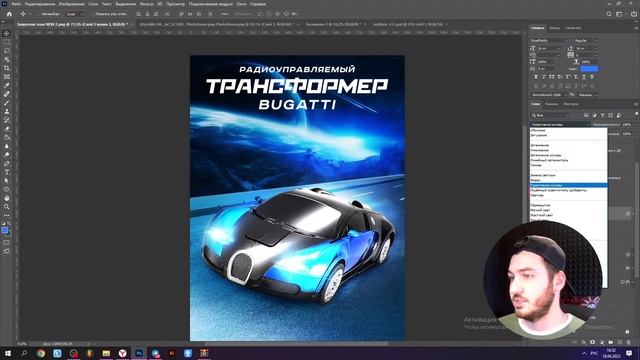
Task: Switch to the Абзац panel tab
Action: 554,28
